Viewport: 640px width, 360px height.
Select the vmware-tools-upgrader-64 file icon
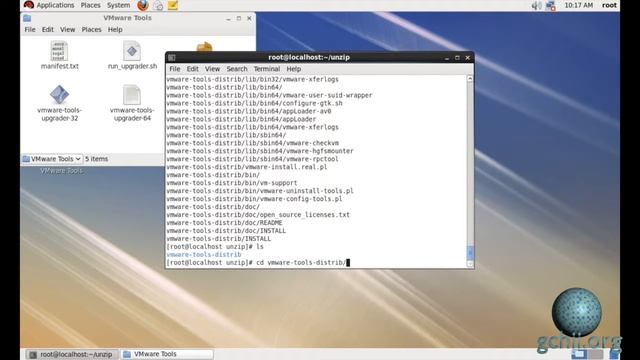click(132, 94)
